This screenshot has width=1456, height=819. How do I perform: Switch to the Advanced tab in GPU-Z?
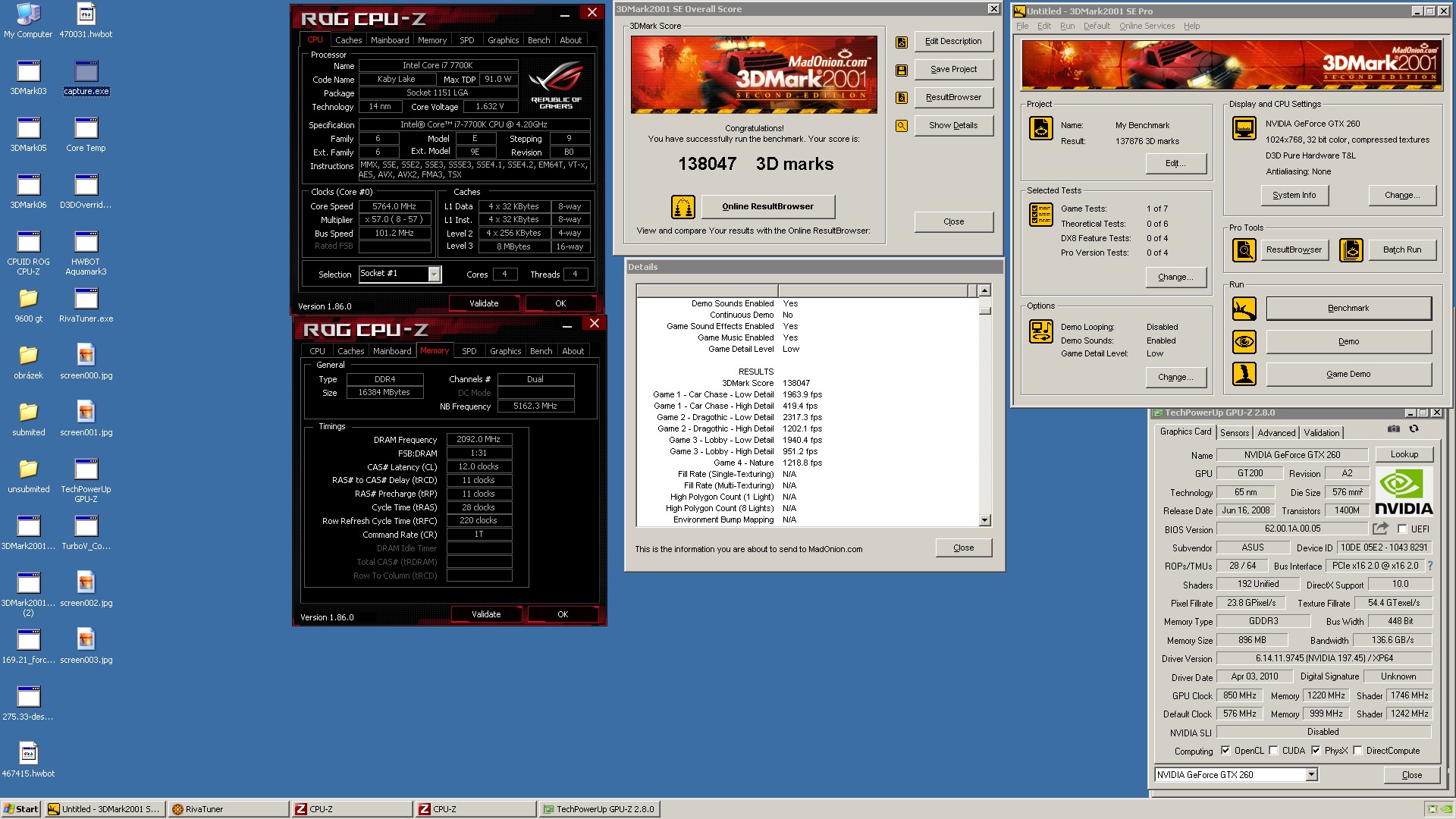[x=1276, y=433]
